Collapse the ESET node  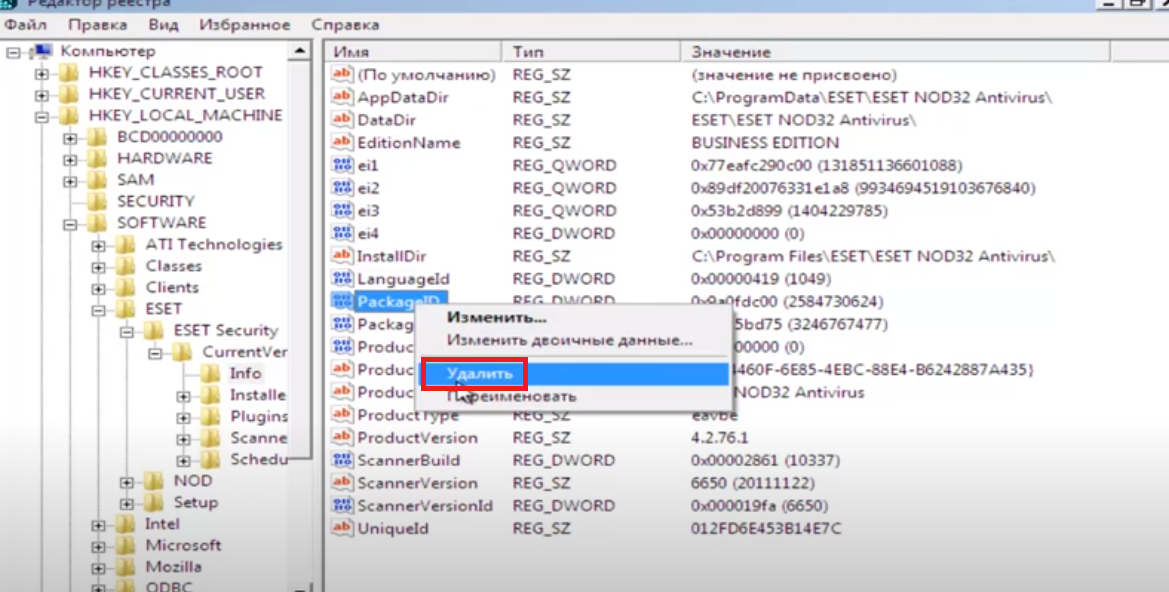tap(98, 310)
